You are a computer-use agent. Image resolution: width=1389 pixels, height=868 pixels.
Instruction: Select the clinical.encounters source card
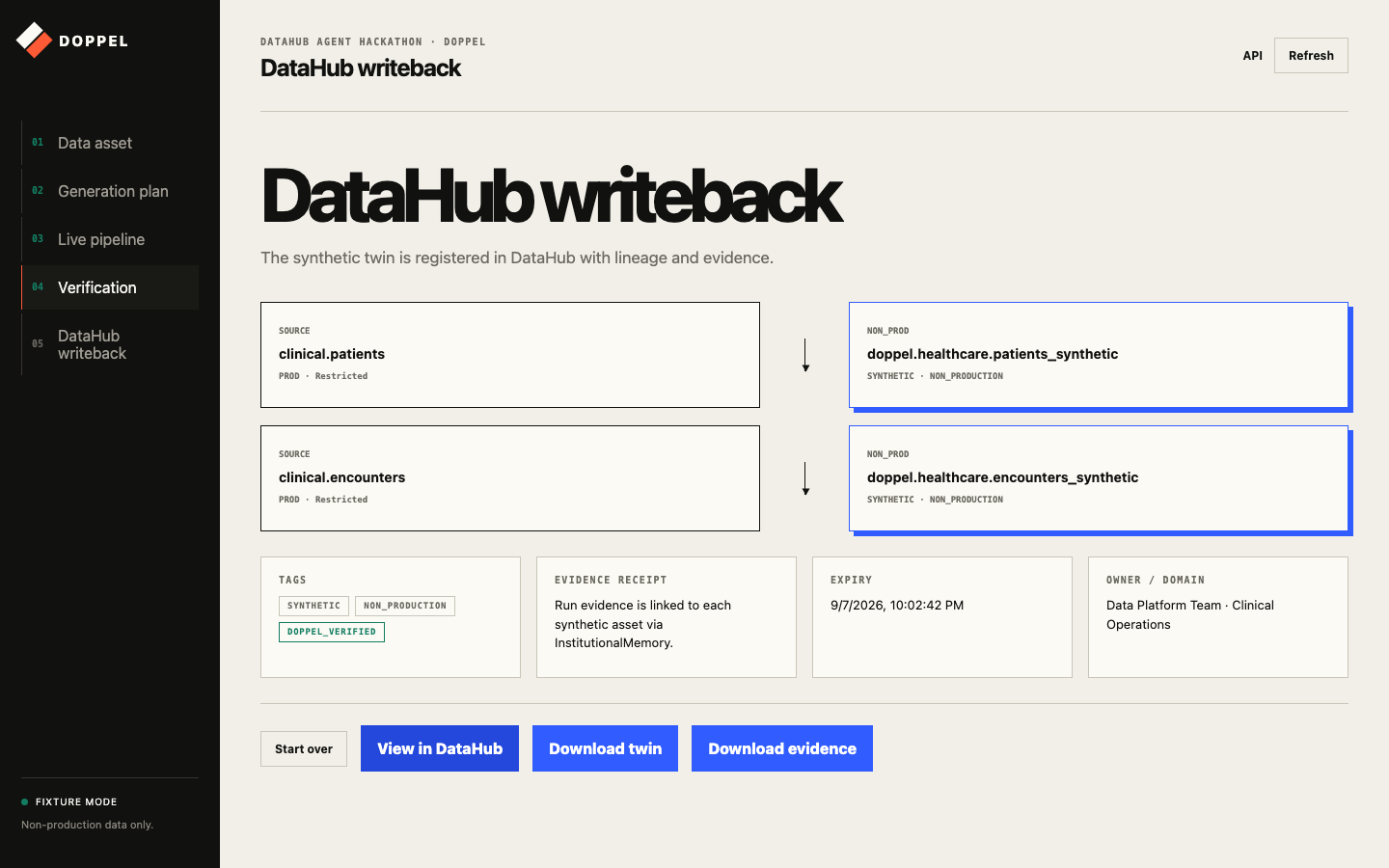510,478
